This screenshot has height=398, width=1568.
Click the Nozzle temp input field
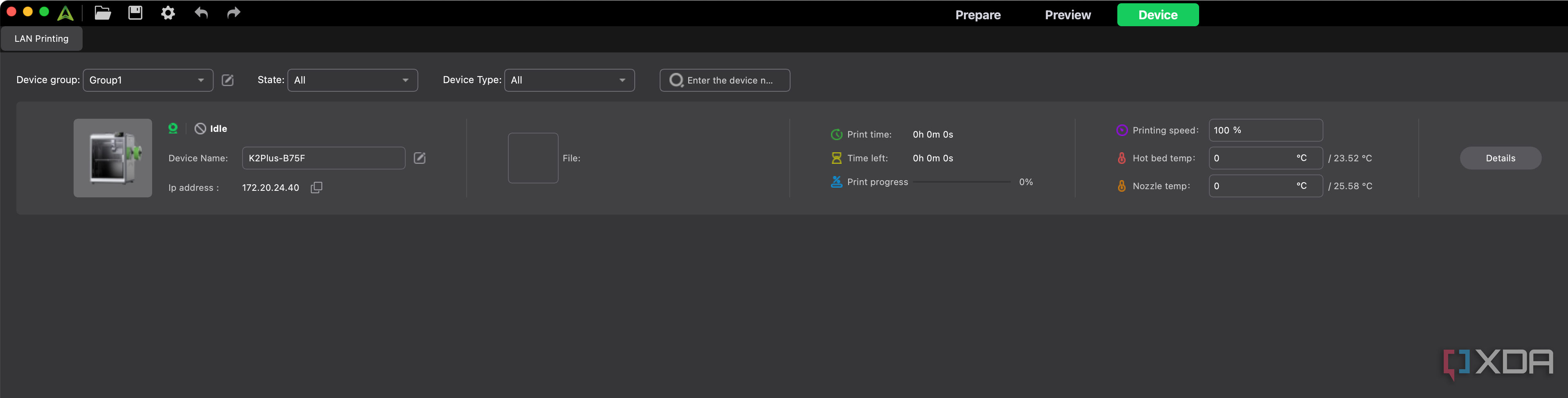tap(1265, 186)
